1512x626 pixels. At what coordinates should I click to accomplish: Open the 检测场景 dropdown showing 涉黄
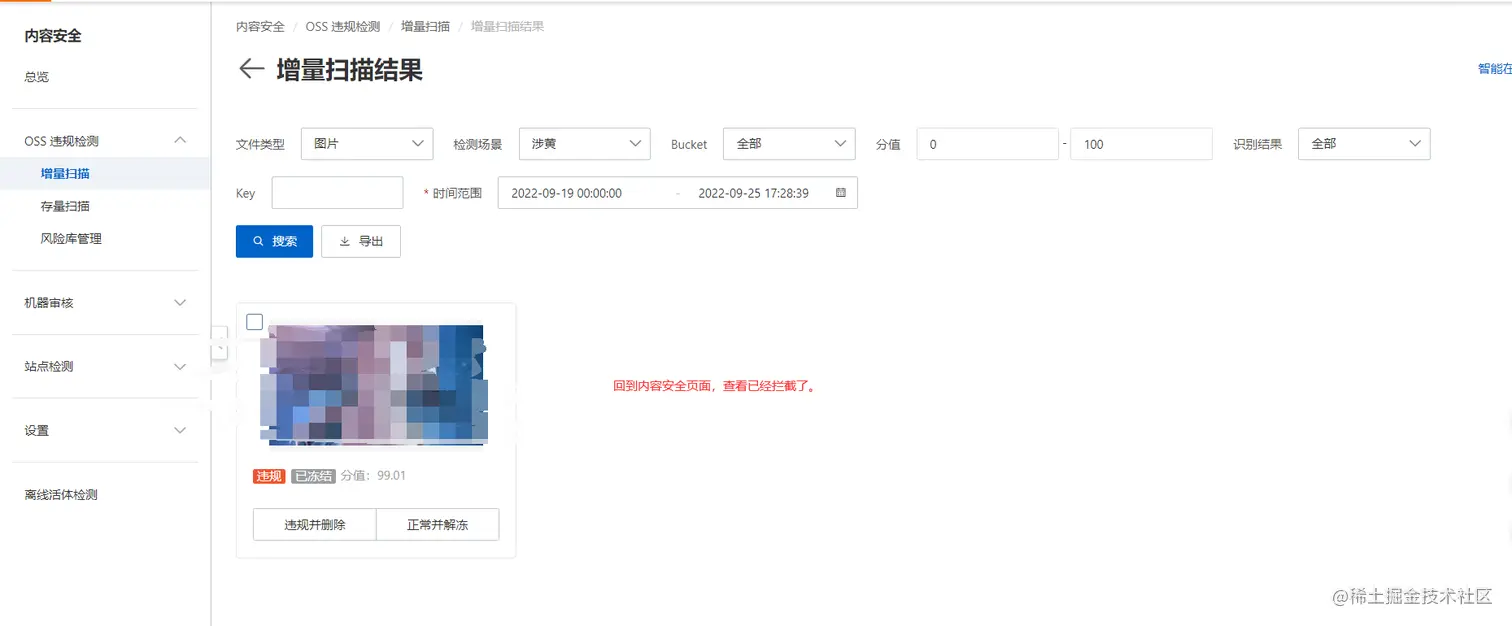point(584,143)
